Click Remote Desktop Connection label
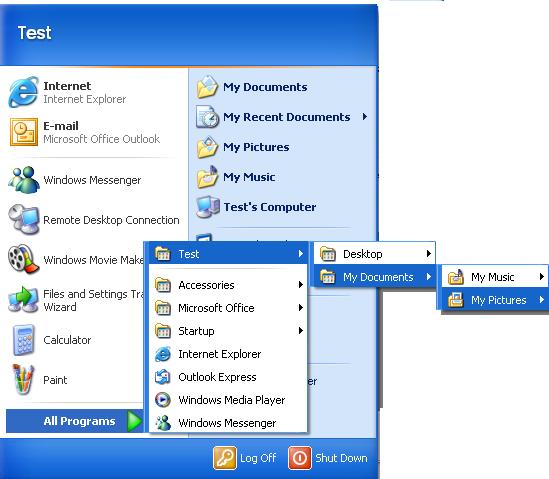This screenshot has height=479, width=549. pos(111,220)
